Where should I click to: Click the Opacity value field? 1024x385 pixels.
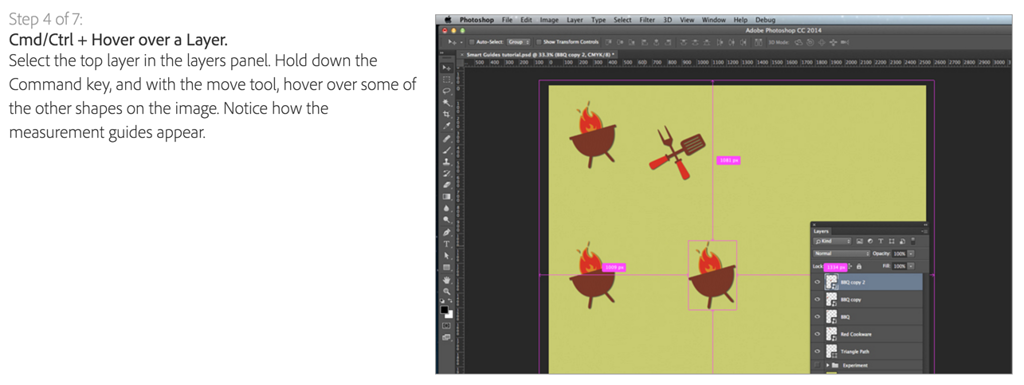[899, 253]
